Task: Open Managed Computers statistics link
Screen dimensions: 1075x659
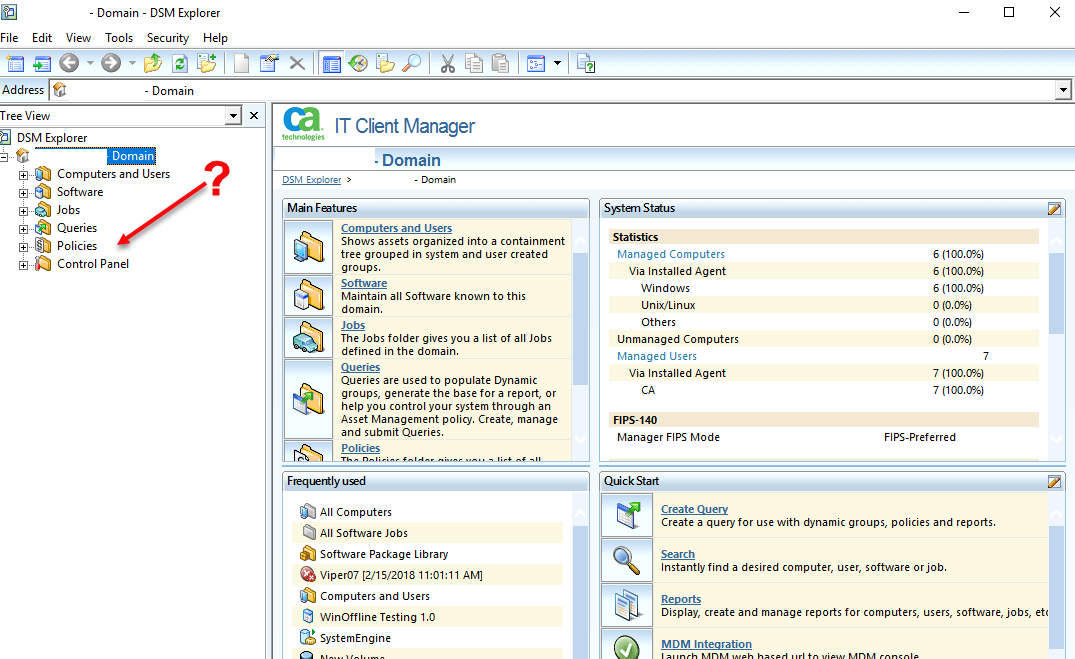Action: [x=670, y=254]
